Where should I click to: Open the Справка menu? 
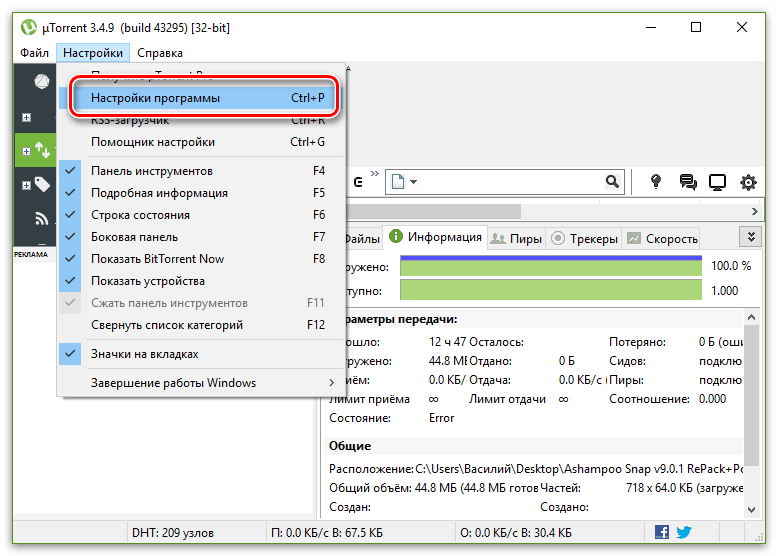[x=160, y=53]
